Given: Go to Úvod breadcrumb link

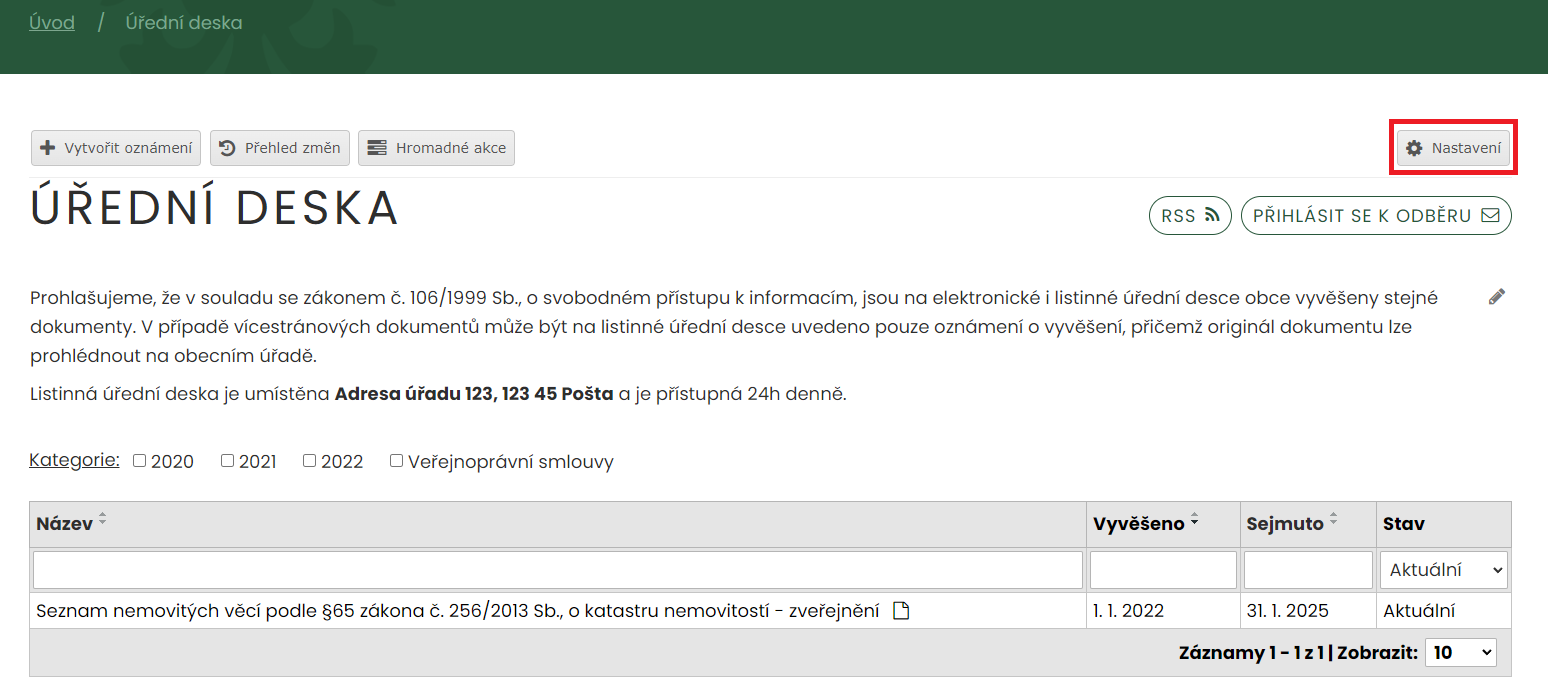Looking at the screenshot, I should (52, 22).
